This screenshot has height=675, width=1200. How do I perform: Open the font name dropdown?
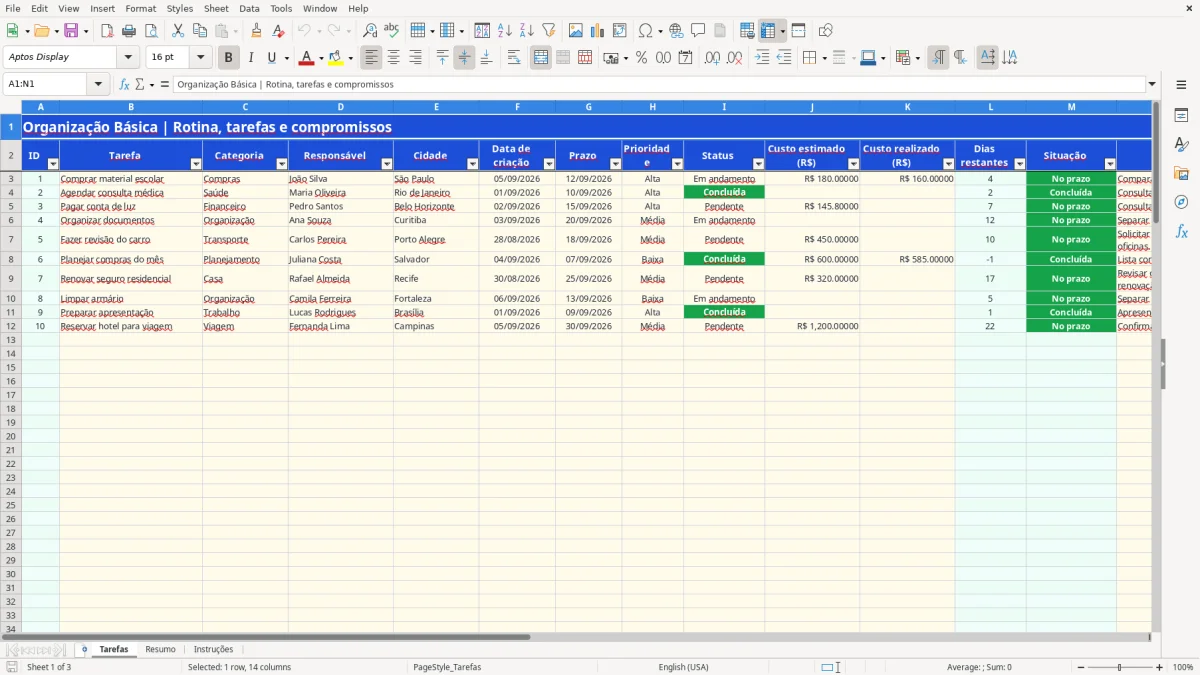(x=128, y=58)
